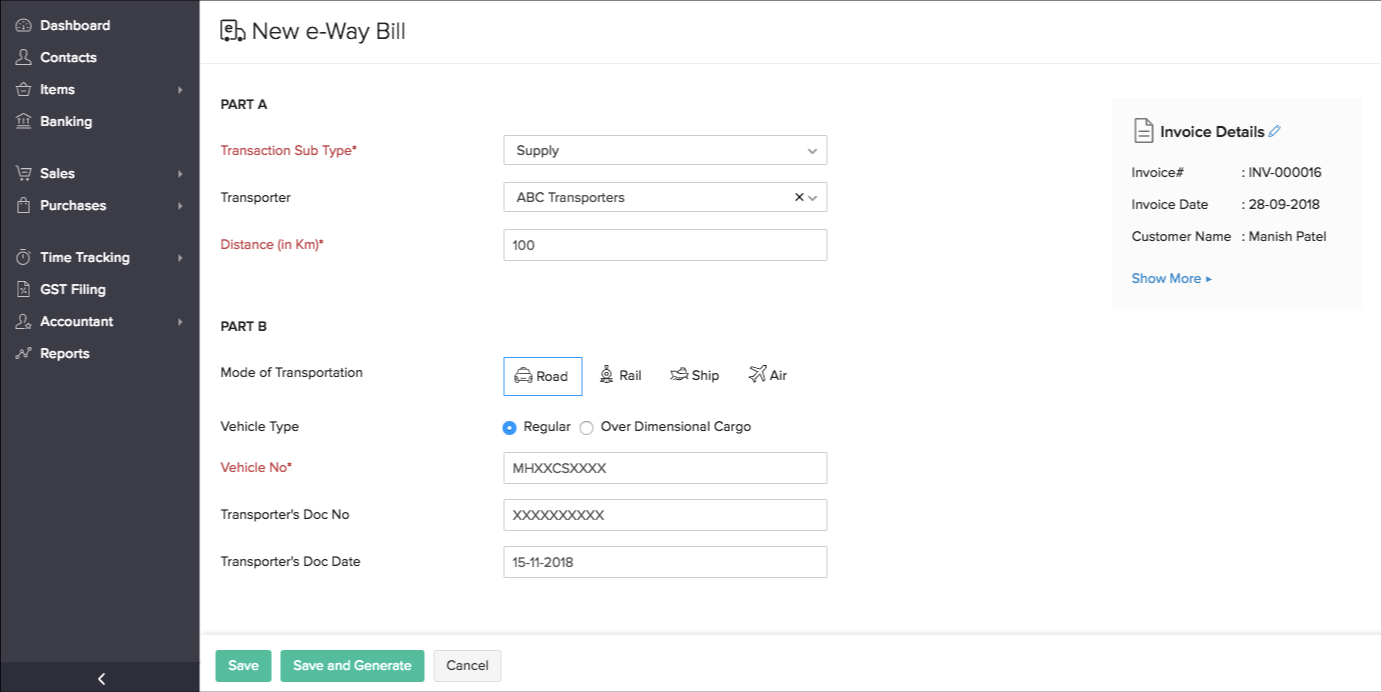Choose Ship as mode of transportation
1381x692 pixels.
(x=694, y=375)
